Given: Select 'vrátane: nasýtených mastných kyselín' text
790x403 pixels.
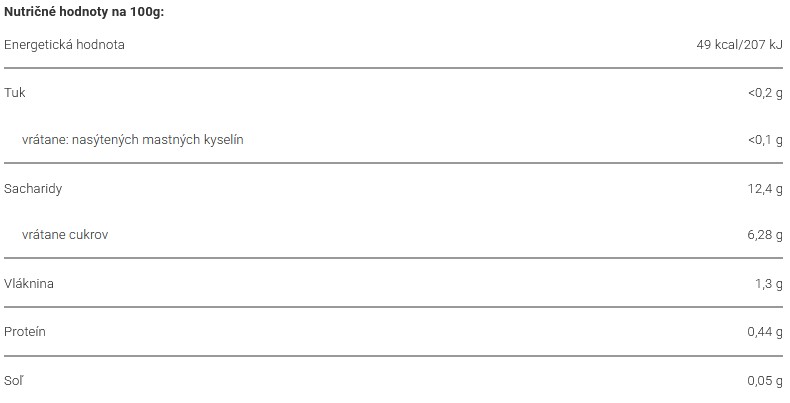Looking at the screenshot, I should tap(133, 140).
